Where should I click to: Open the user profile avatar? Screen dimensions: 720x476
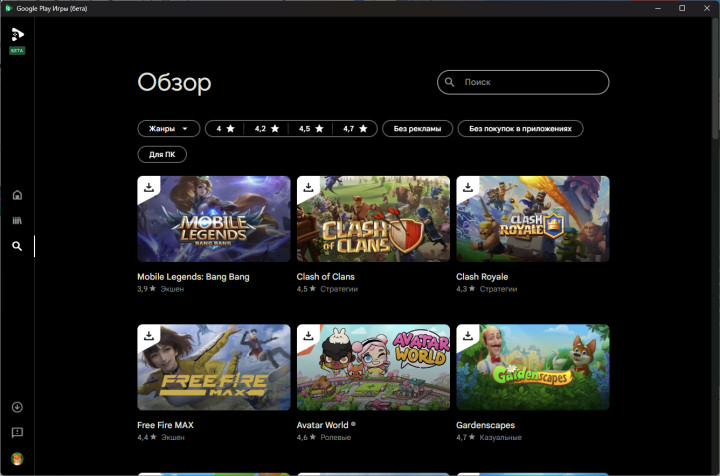[17, 459]
